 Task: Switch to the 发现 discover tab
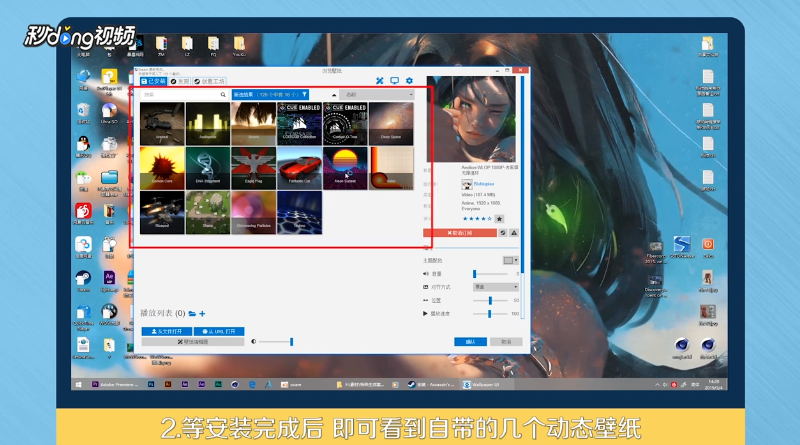click(x=180, y=81)
